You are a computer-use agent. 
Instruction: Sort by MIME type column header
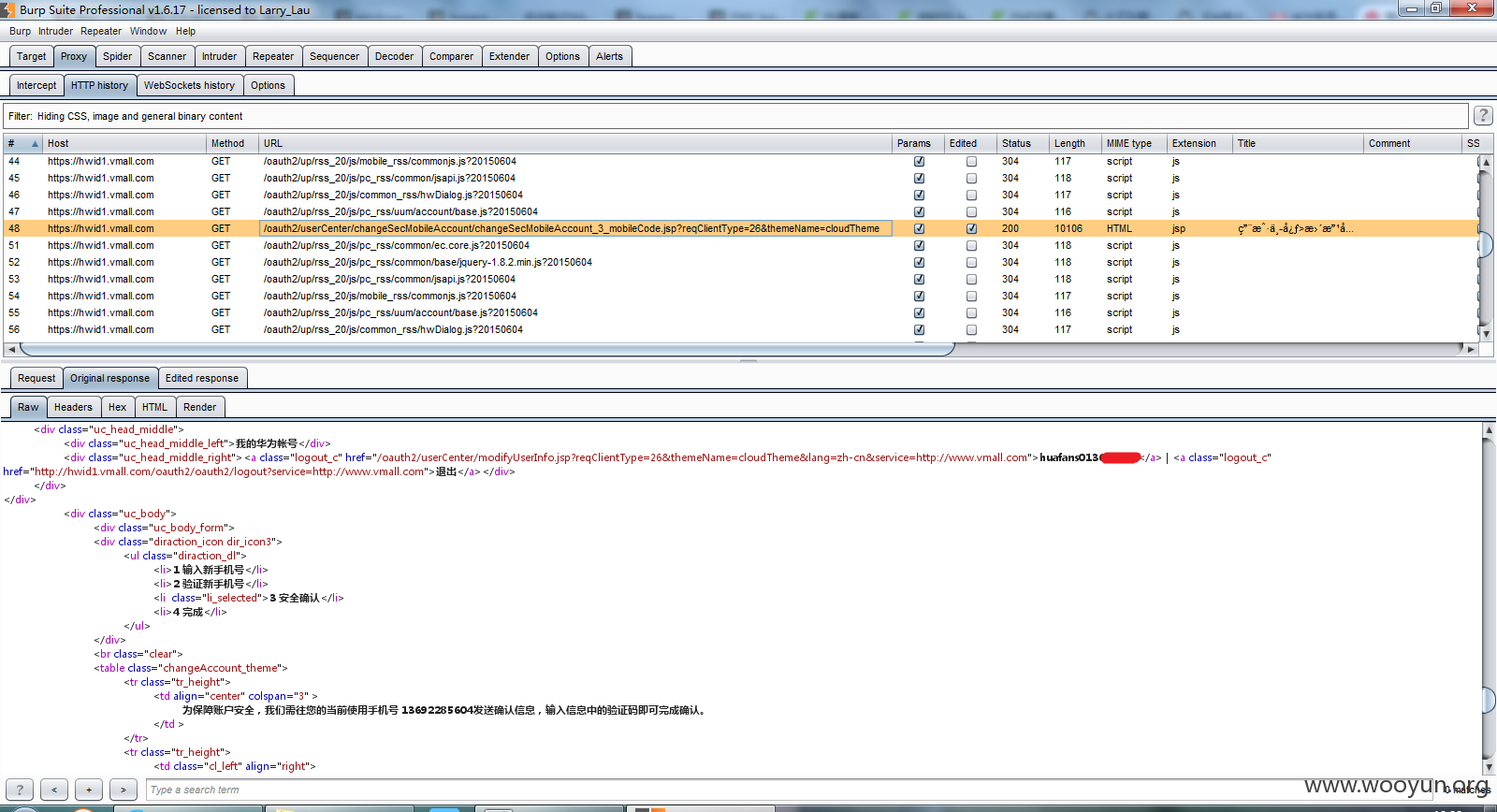point(1134,143)
